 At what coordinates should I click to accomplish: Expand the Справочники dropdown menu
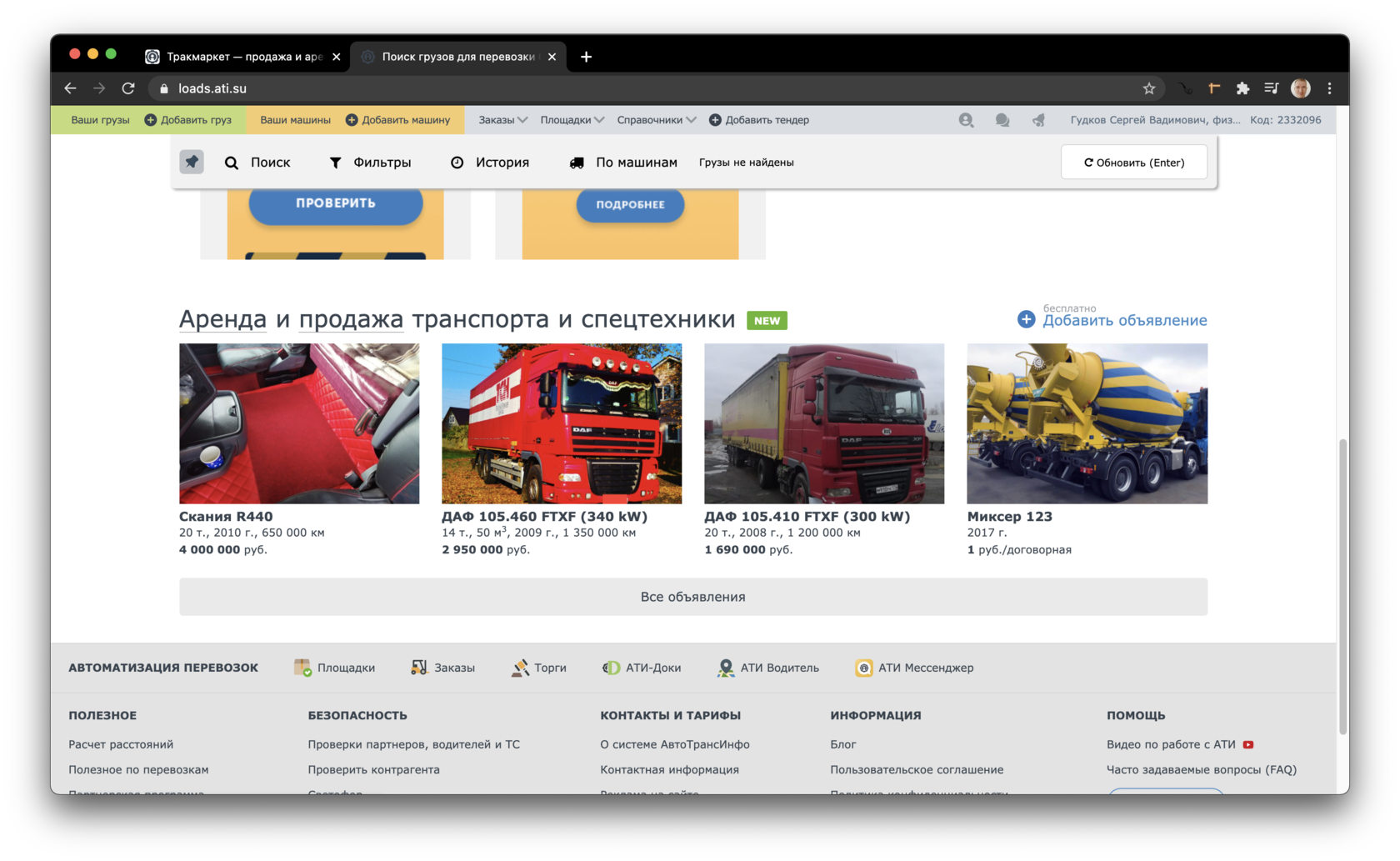point(657,120)
